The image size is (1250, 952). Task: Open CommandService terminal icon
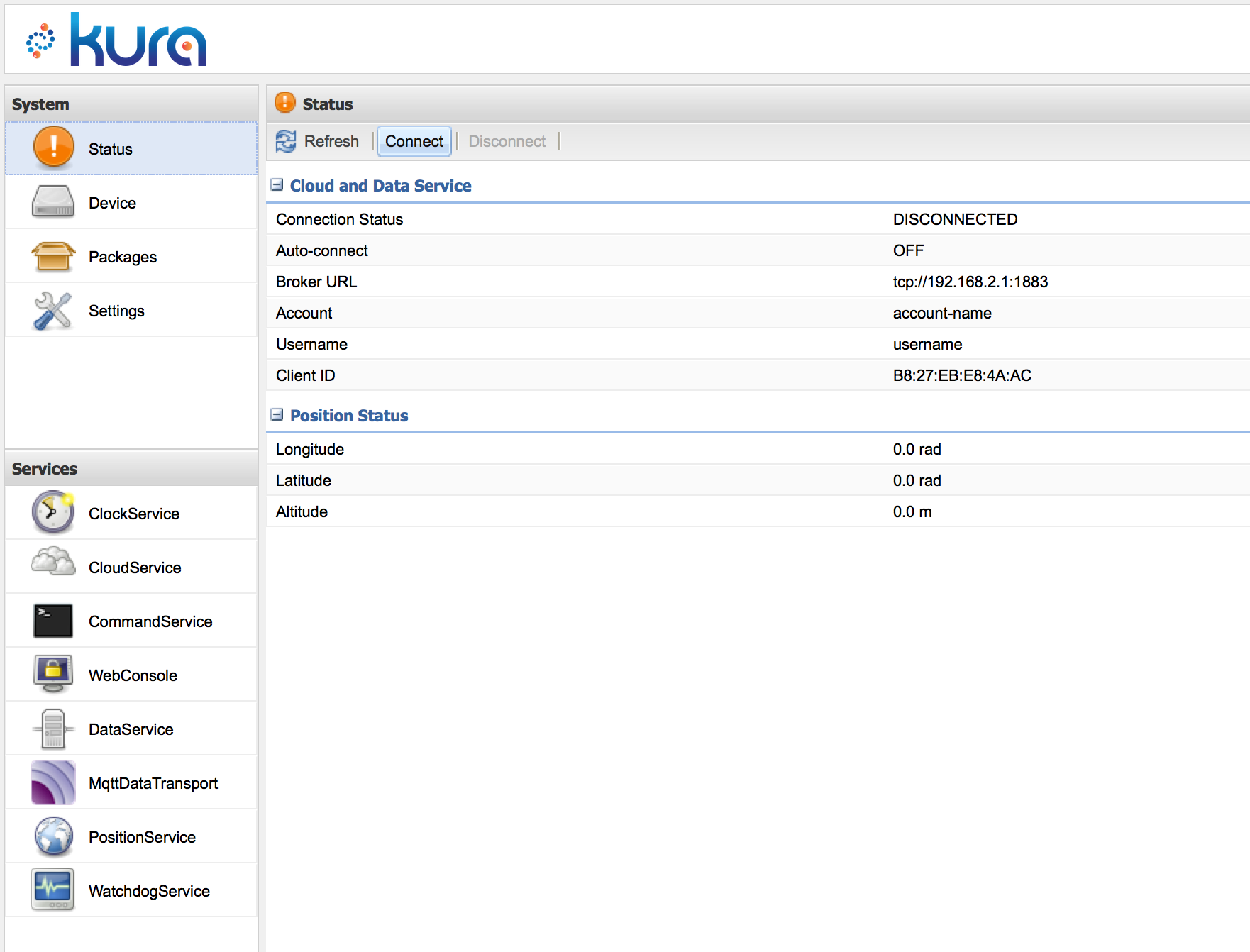pyautogui.click(x=53, y=621)
